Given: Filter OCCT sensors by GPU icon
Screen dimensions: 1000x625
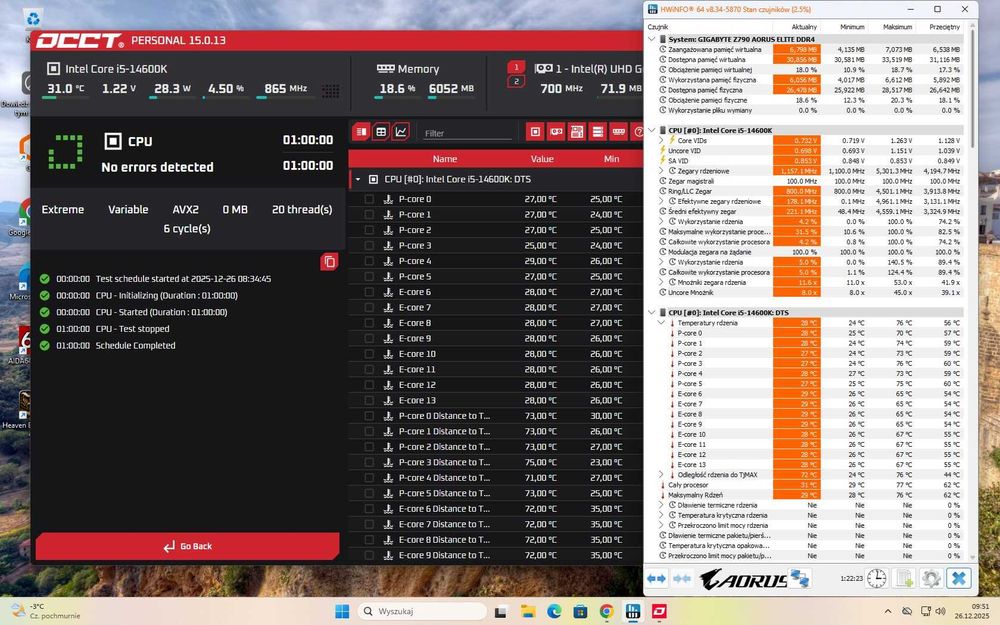Looking at the screenshot, I should 556,132.
